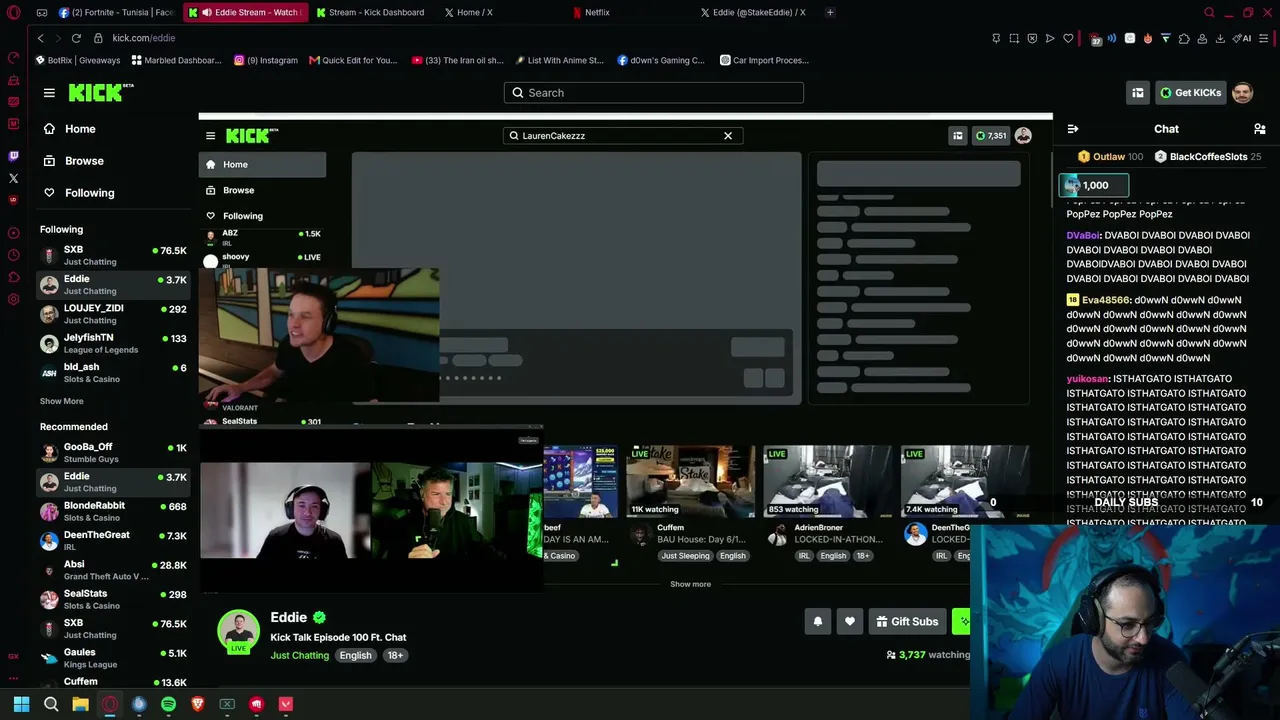The image size is (1280, 720).
Task: Open a new browser tab
Action: point(830,12)
